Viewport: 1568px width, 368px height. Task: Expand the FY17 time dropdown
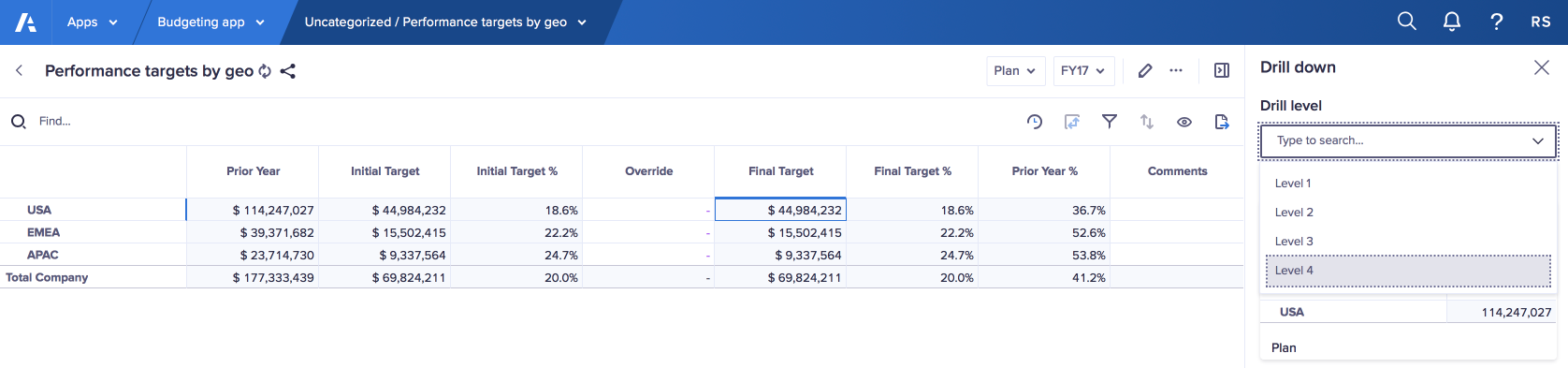[x=1083, y=71]
